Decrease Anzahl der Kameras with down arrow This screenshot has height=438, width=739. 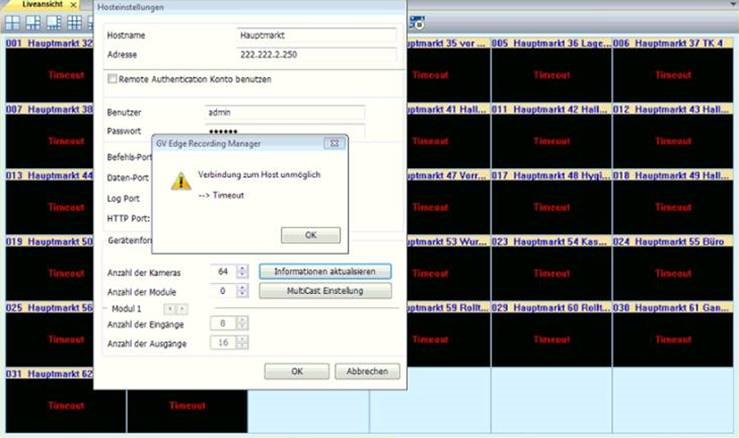click(x=242, y=275)
